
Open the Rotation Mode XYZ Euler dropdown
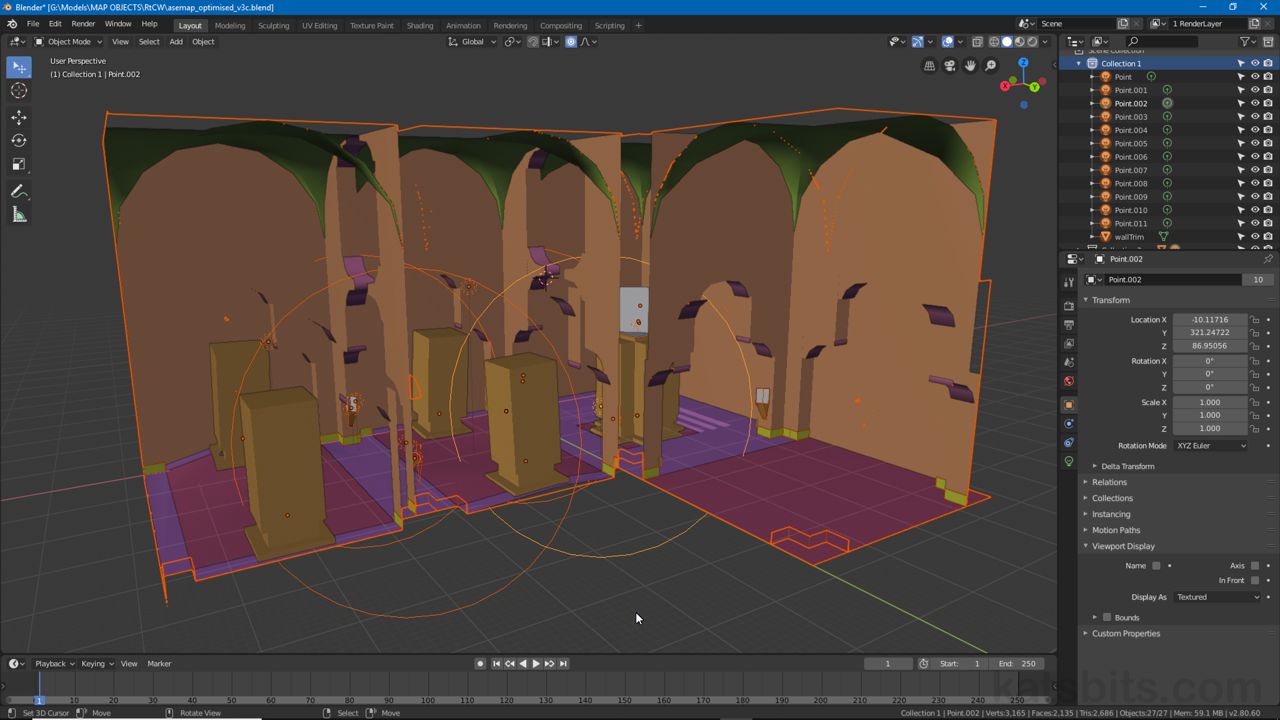click(x=1211, y=446)
